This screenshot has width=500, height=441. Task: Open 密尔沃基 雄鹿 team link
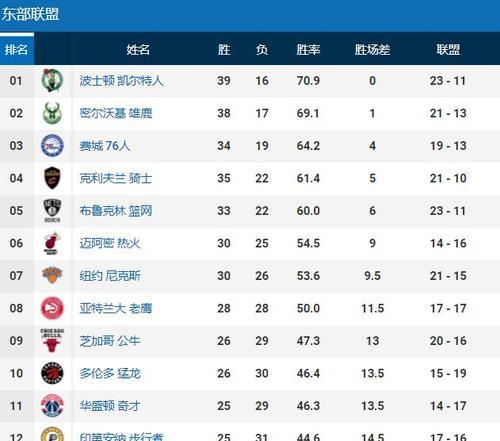pyautogui.click(x=116, y=113)
